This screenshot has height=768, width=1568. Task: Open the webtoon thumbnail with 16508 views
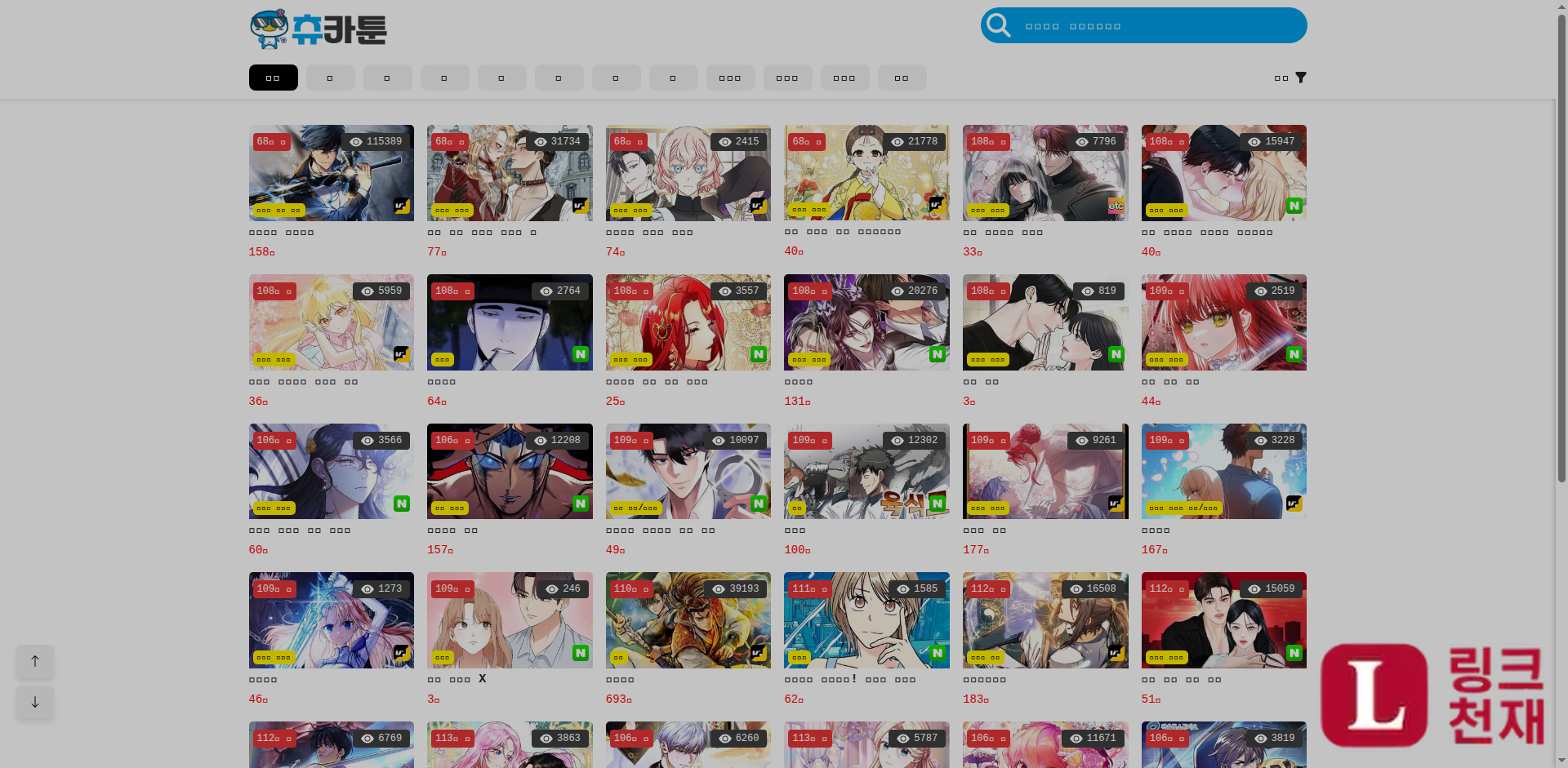pyautogui.click(x=1045, y=620)
